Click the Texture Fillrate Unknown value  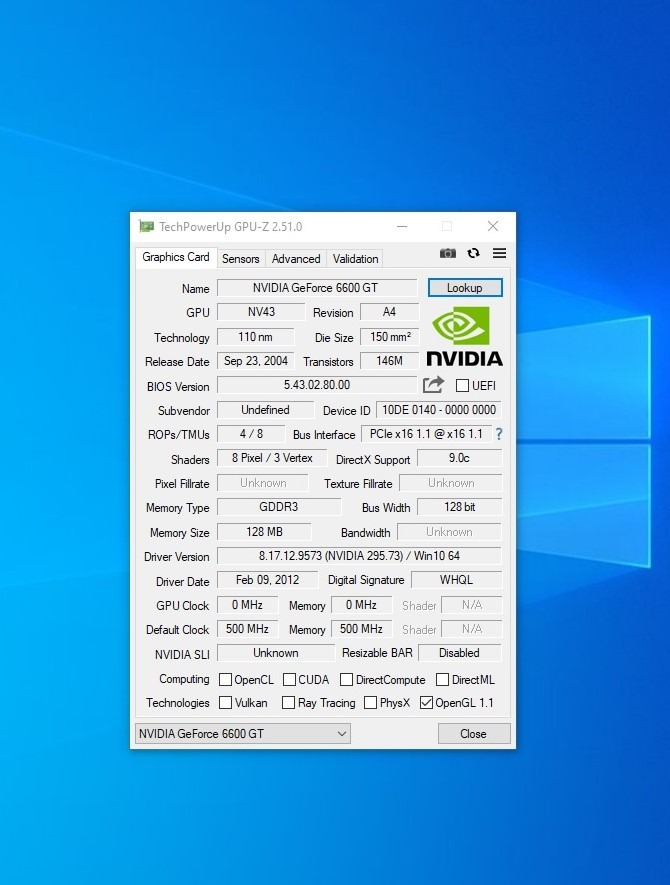[450, 483]
